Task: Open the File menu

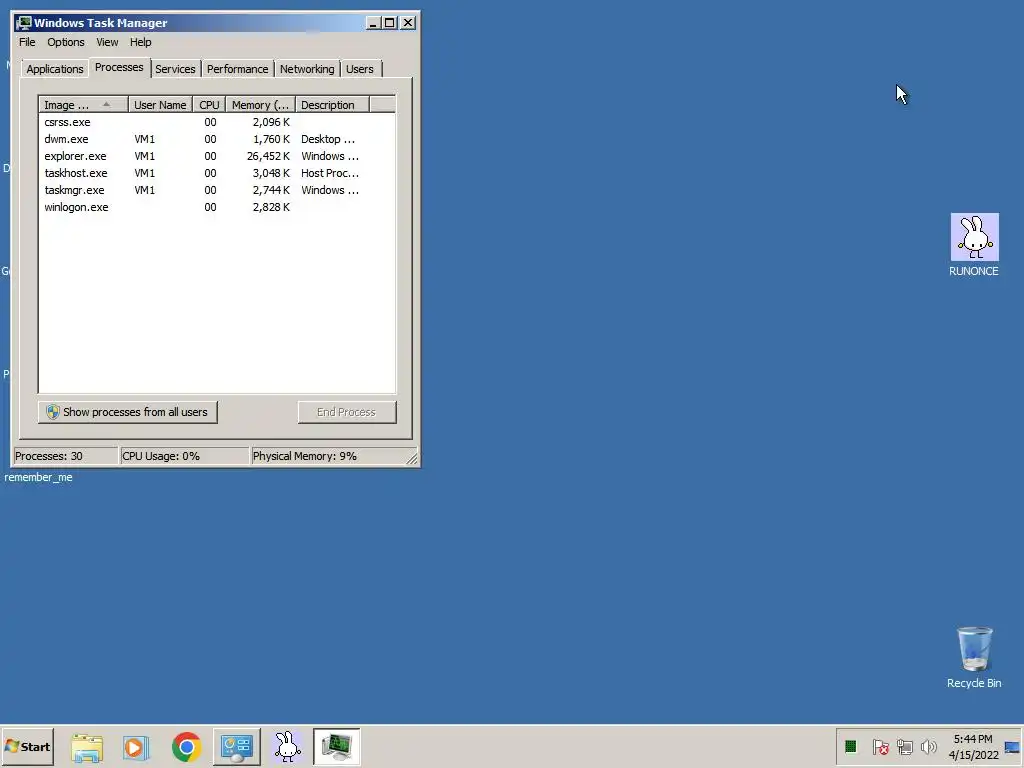Action: click(27, 42)
